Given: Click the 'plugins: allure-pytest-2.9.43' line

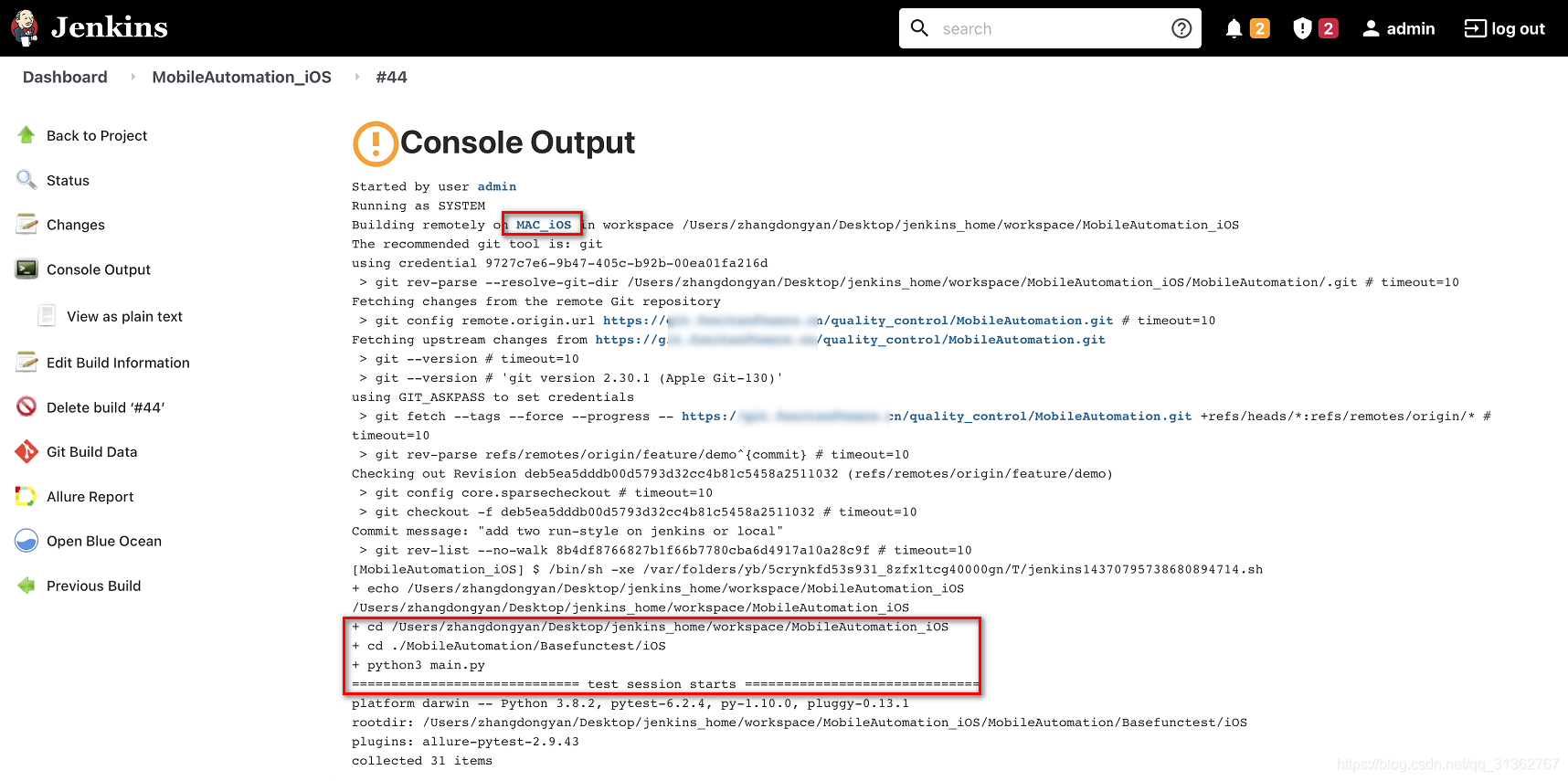Looking at the screenshot, I should (465, 742).
